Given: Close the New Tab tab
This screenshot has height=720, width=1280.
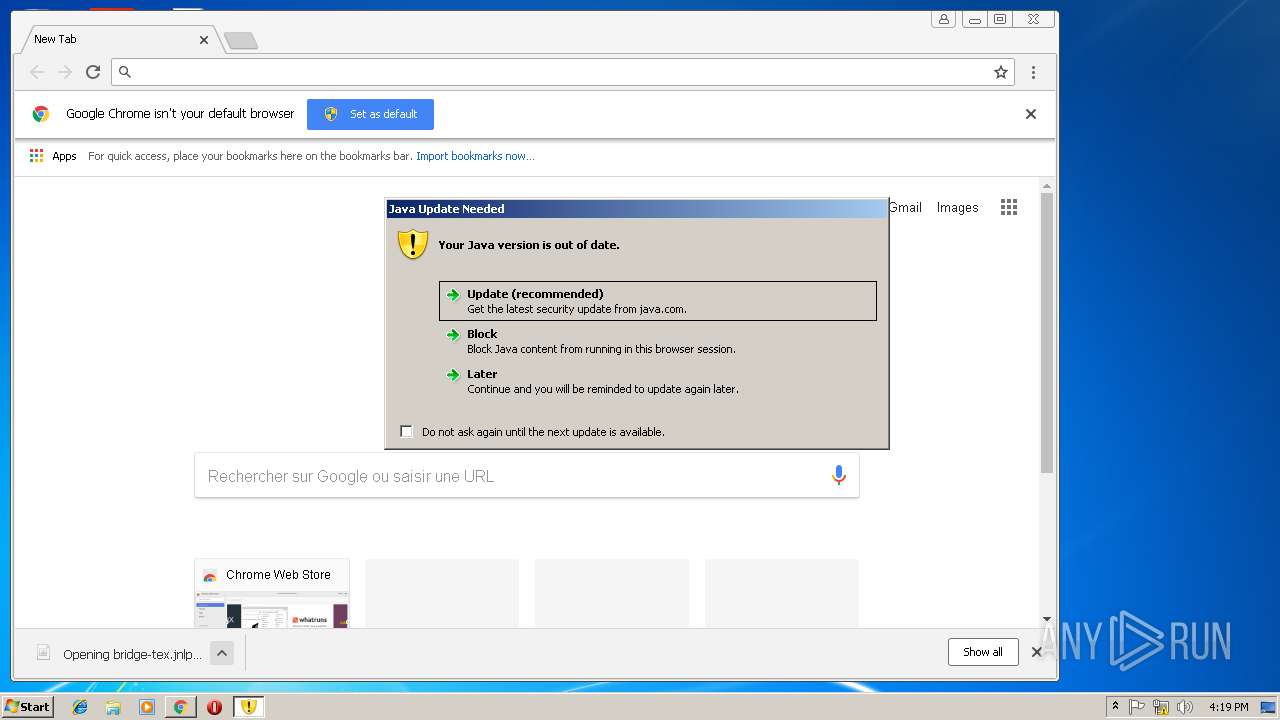Looking at the screenshot, I should pos(204,40).
